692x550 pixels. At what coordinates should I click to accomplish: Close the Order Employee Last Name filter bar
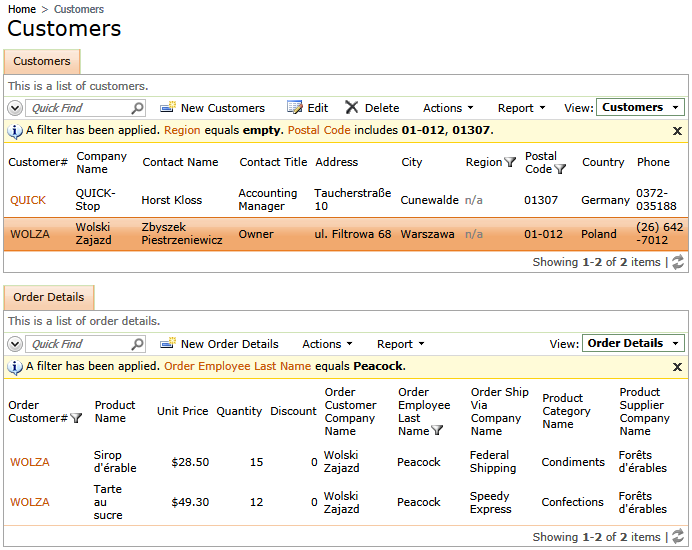(x=677, y=367)
